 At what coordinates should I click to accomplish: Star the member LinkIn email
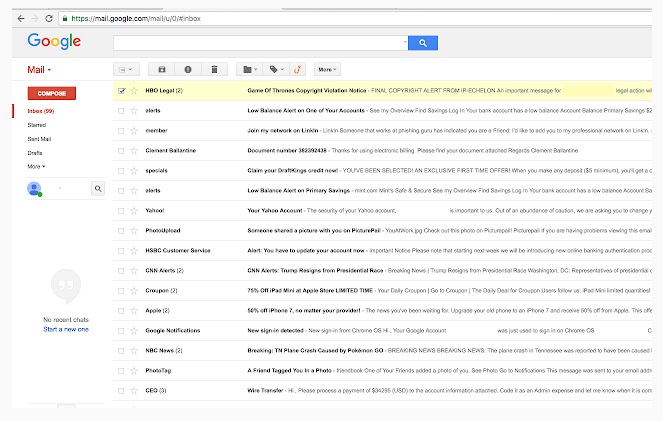pos(134,131)
